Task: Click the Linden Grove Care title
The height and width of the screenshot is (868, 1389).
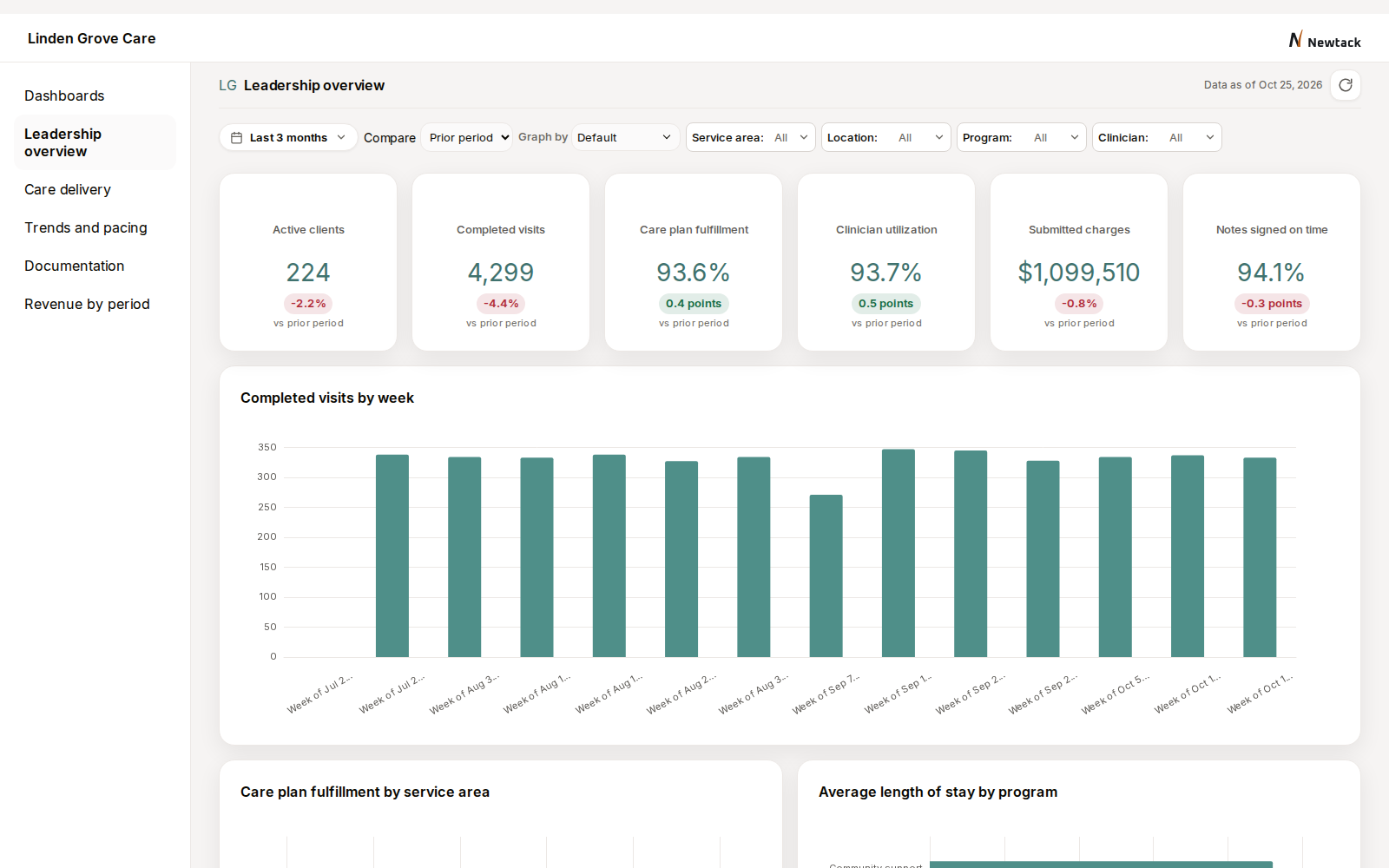Action: point(92,38)
